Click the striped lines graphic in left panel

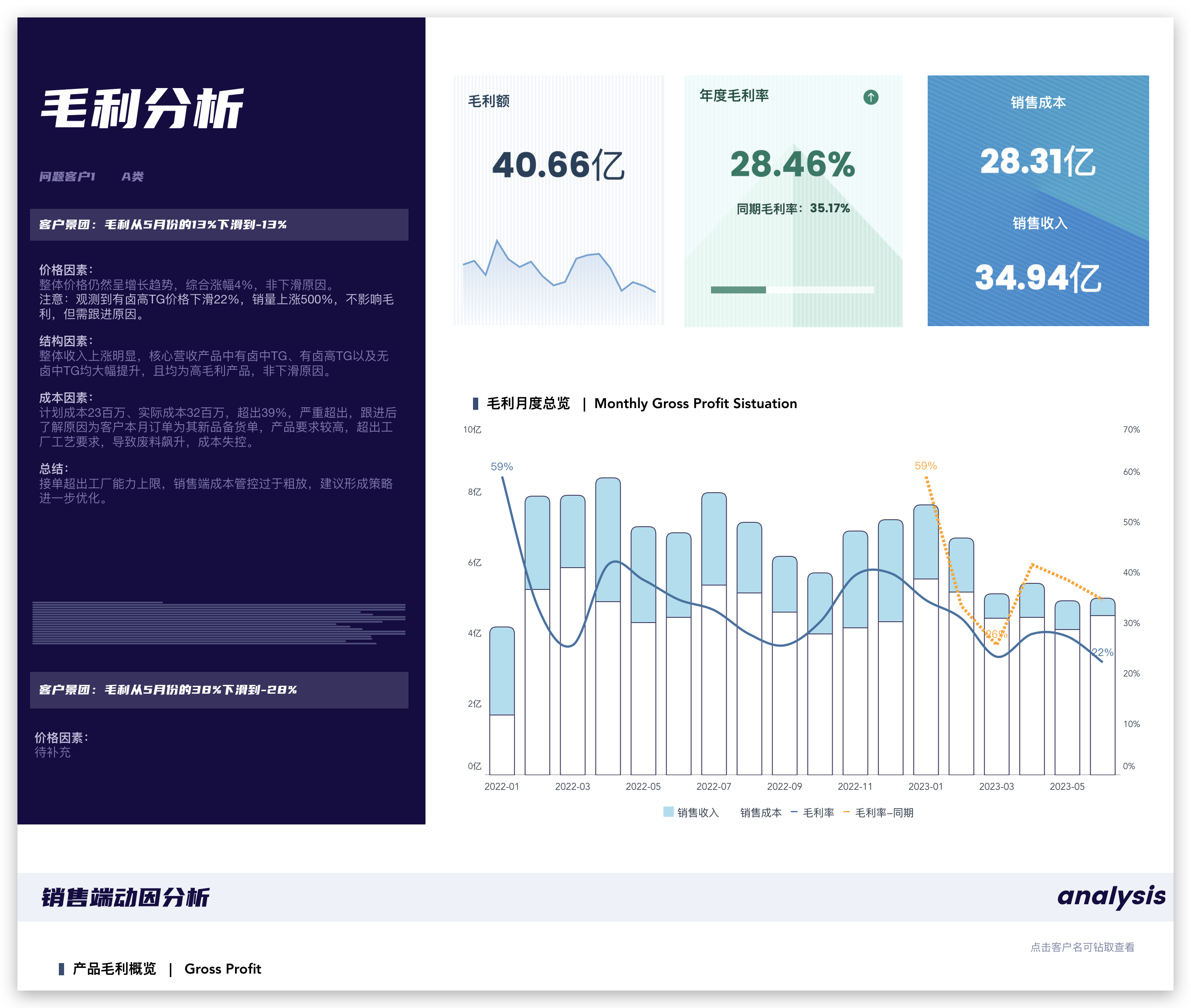tap(219, 623)
